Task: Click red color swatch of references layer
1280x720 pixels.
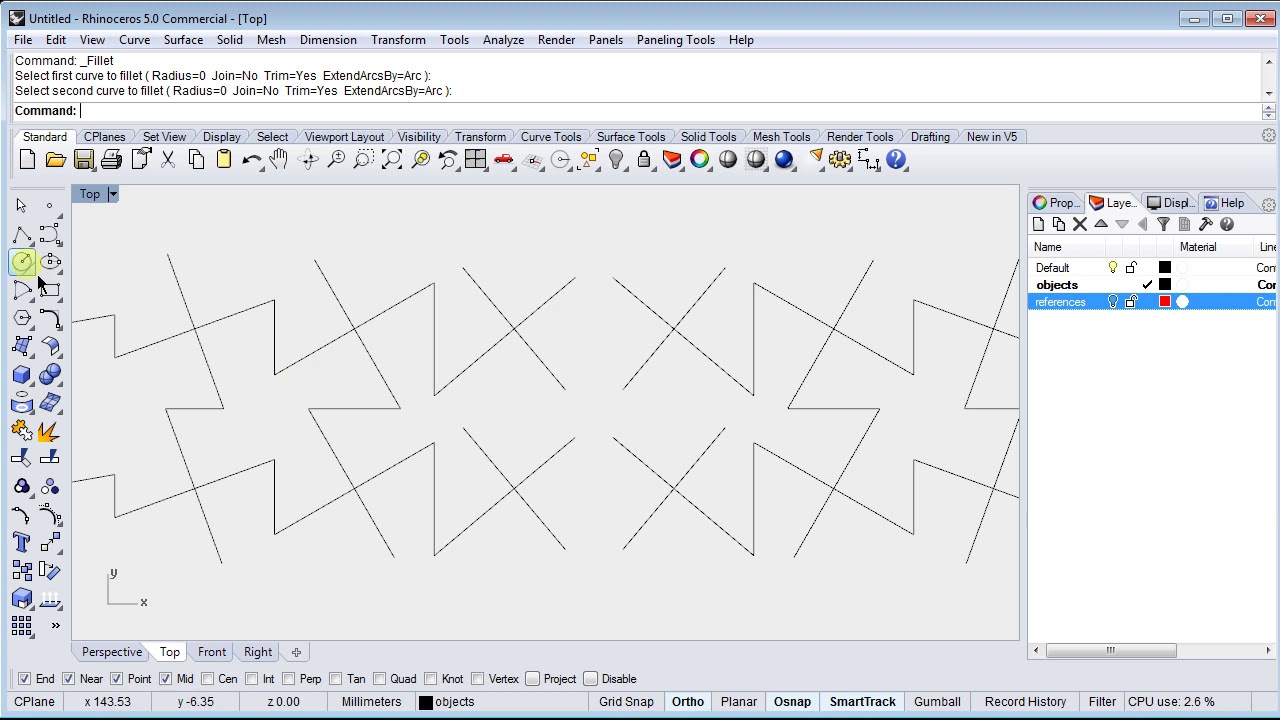Action: click(1164, 302)
